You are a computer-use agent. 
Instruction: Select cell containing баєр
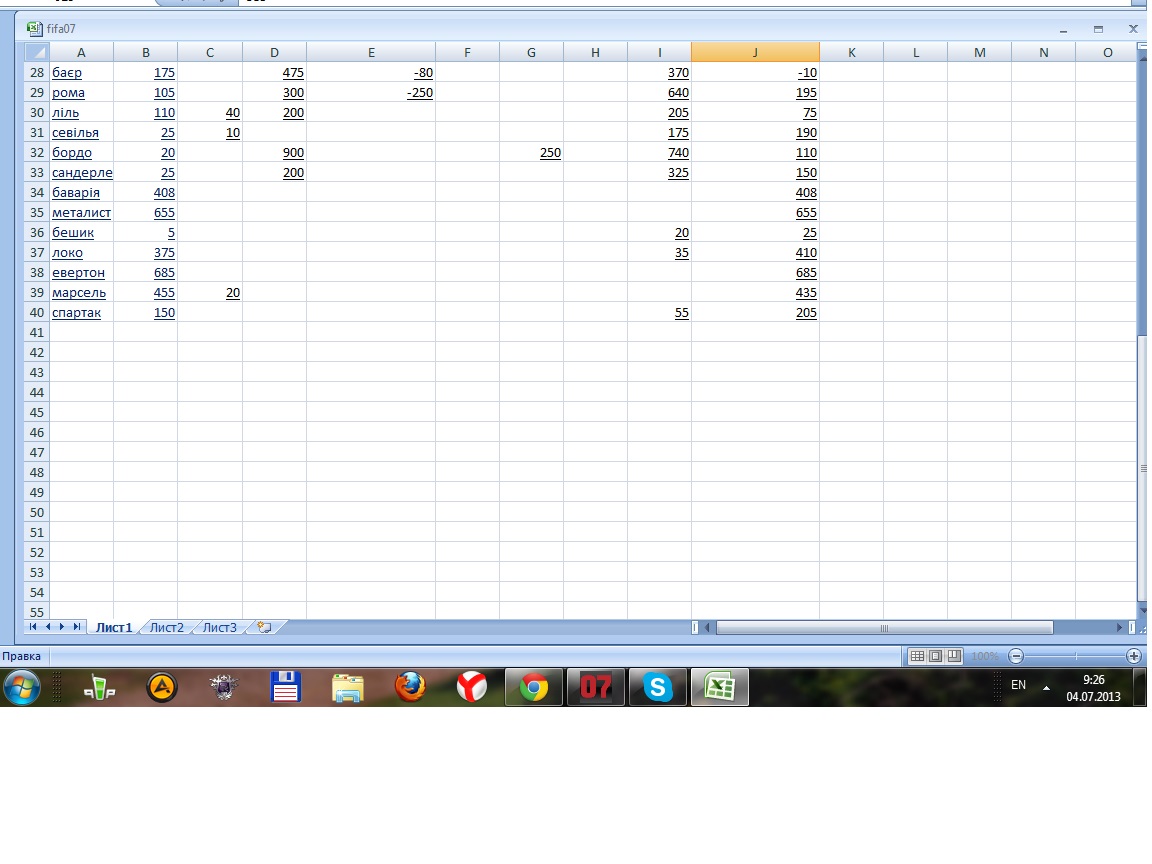click(82, 73)
